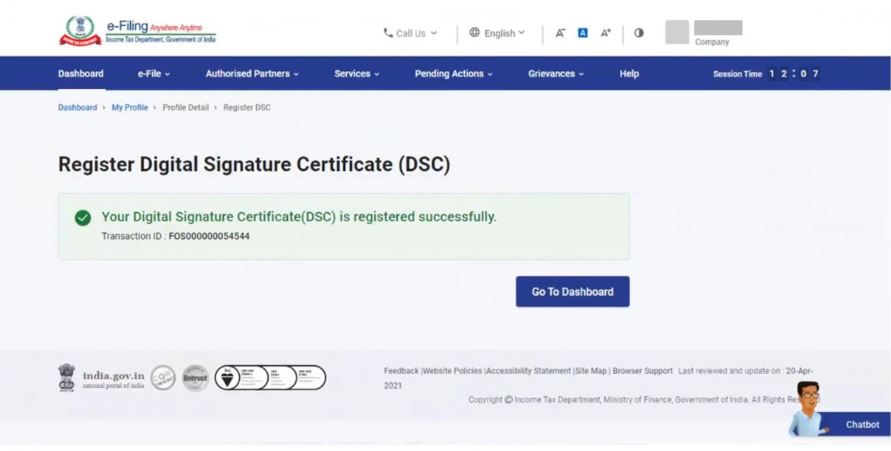Open the Authorised Partners menu
Screen dimensions: 891x451
pyautogui.click(x=252, y=74)
